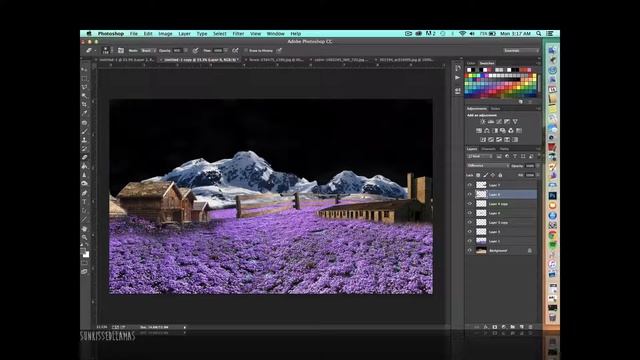Viewport: 640px width, 360px height.
Task: Open the Image menu
Action: pyautogui.click(x=165, y=33)
